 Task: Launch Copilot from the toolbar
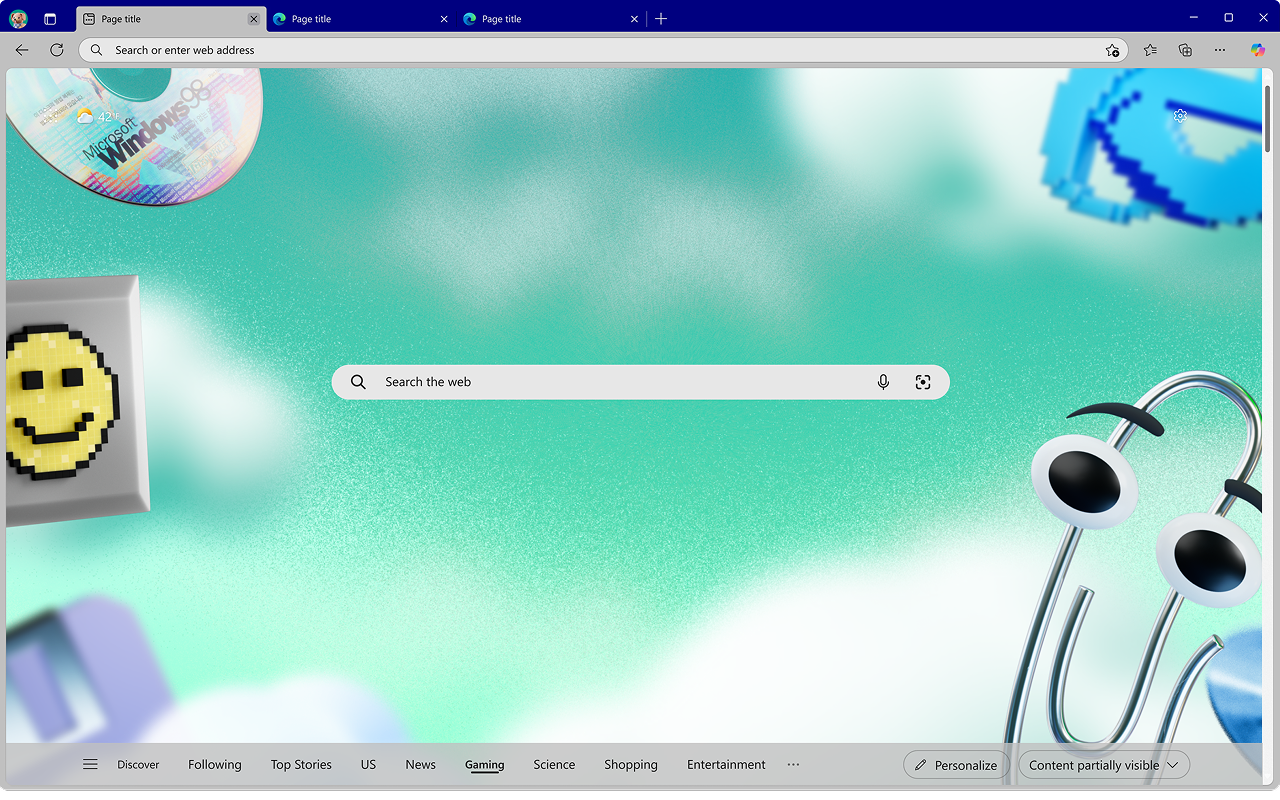click(x=1258, y=50)
